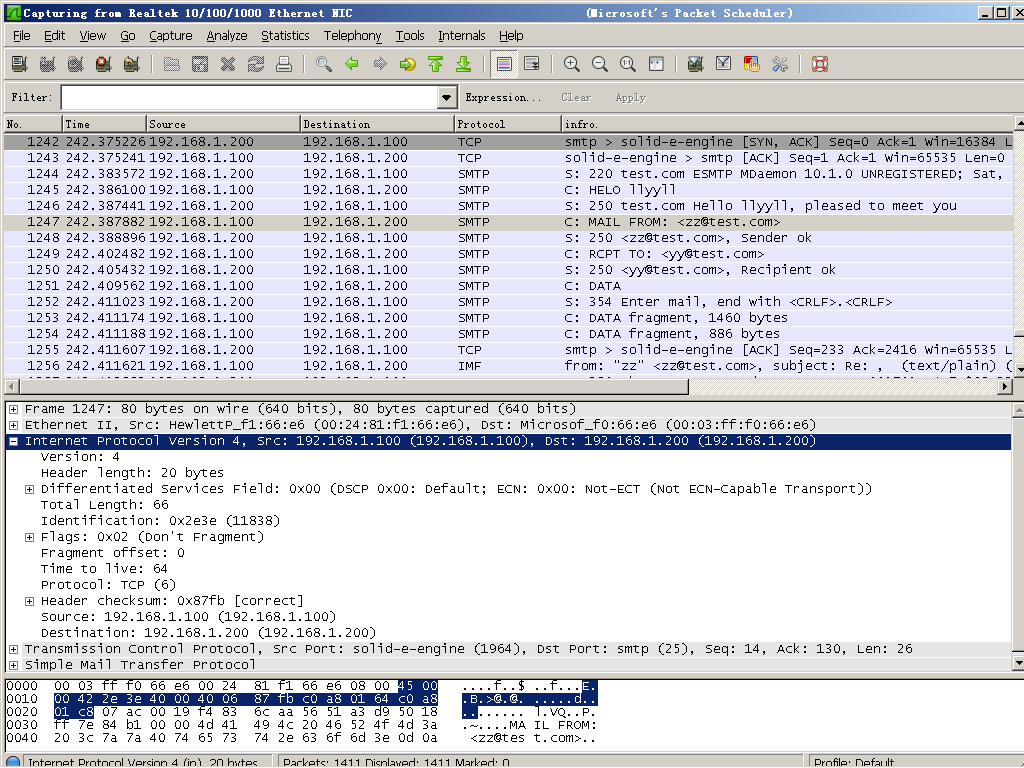Select the Identification: 0x2e3e field
Image resolution: width=1024 pixels, height=768 pixels.
tap(160, 521)
